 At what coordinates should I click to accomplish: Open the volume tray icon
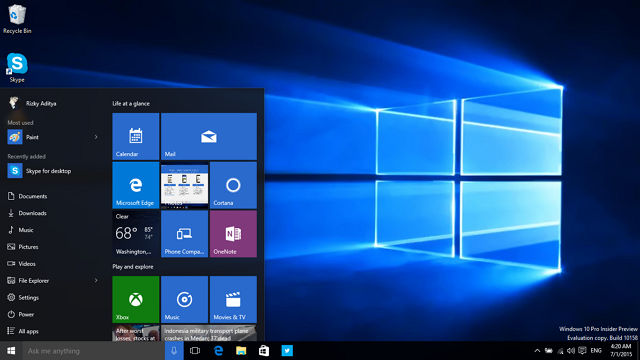point(571,351)
